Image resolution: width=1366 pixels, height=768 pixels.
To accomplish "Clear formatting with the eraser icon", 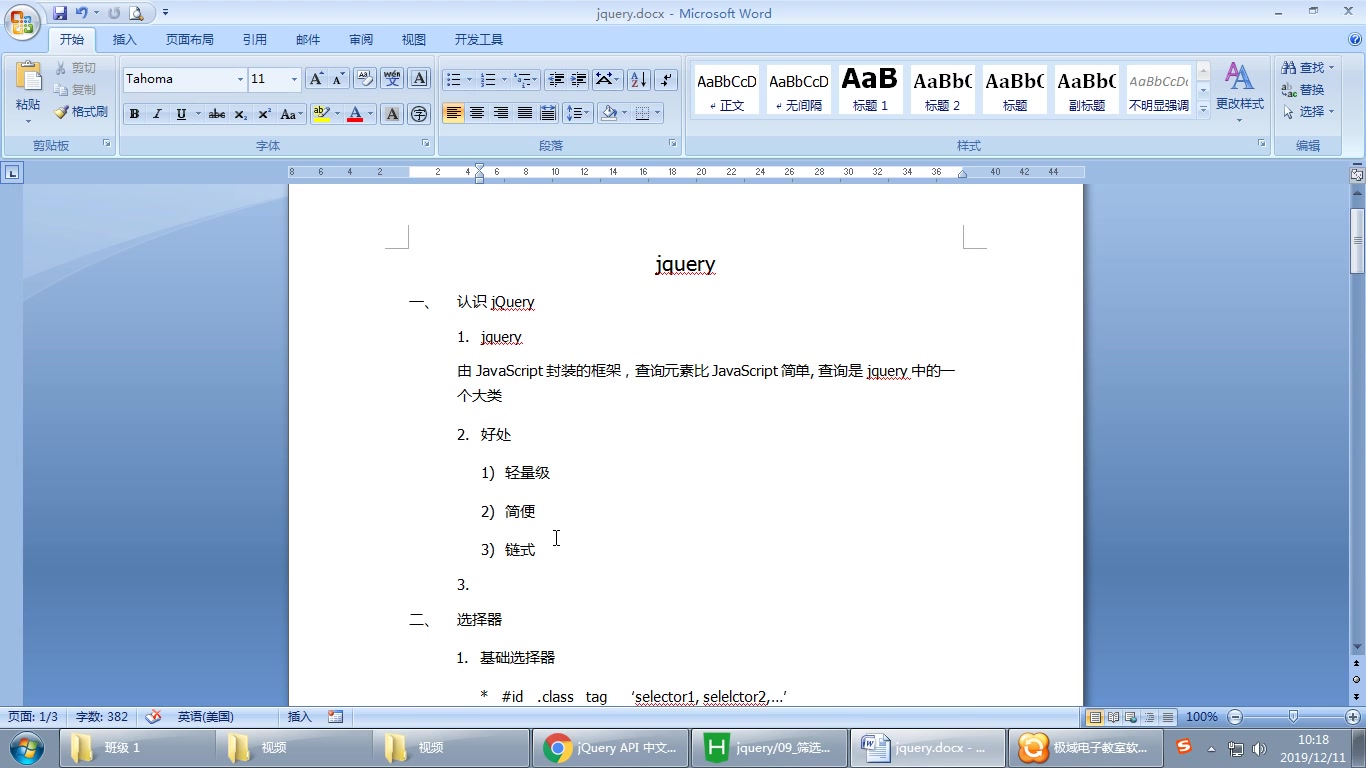I will 365,79.
